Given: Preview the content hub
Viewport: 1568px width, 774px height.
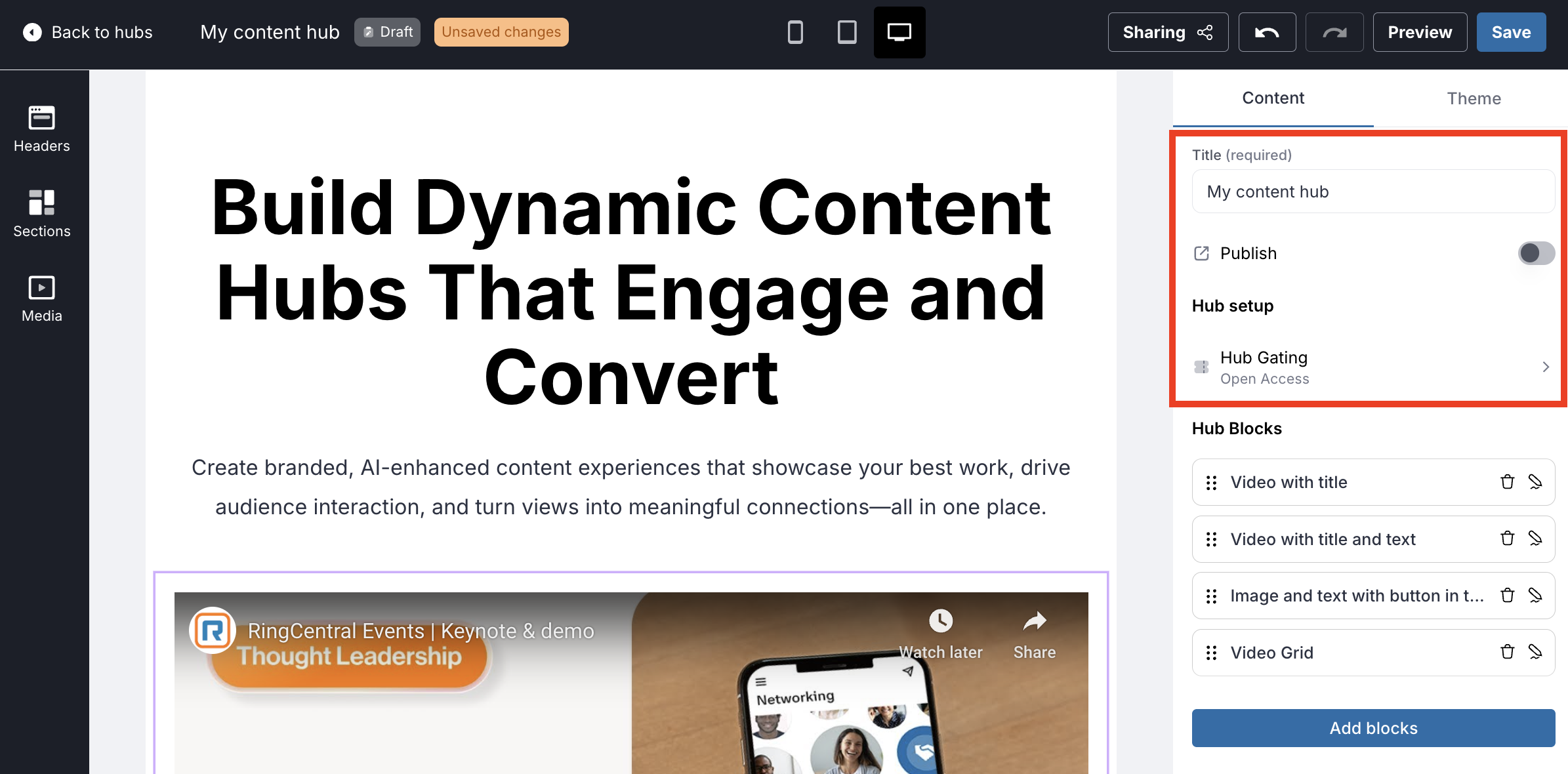Looking at the screenshot, I should pos(1420,32).
